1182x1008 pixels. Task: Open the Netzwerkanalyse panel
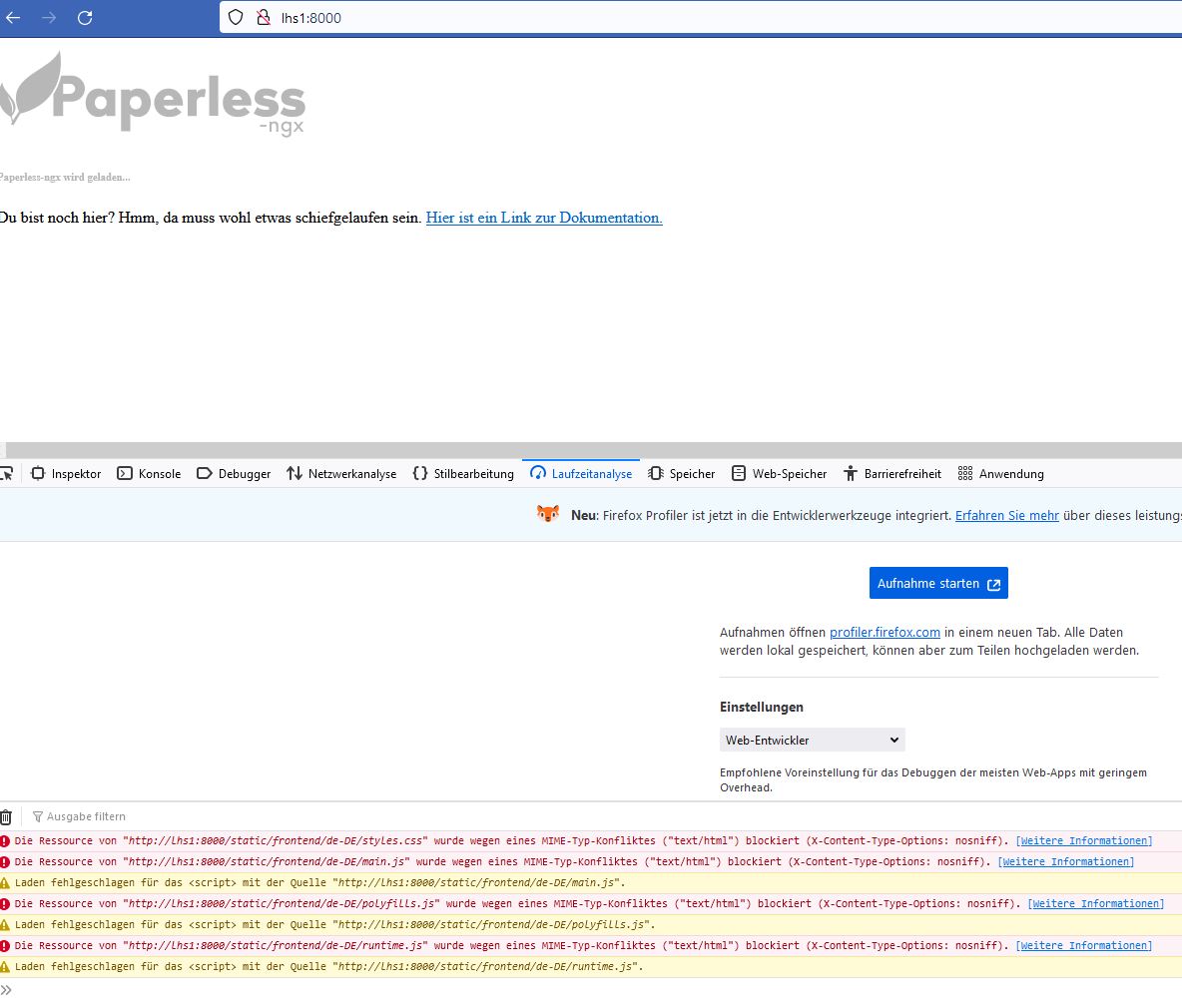(341, 473)
